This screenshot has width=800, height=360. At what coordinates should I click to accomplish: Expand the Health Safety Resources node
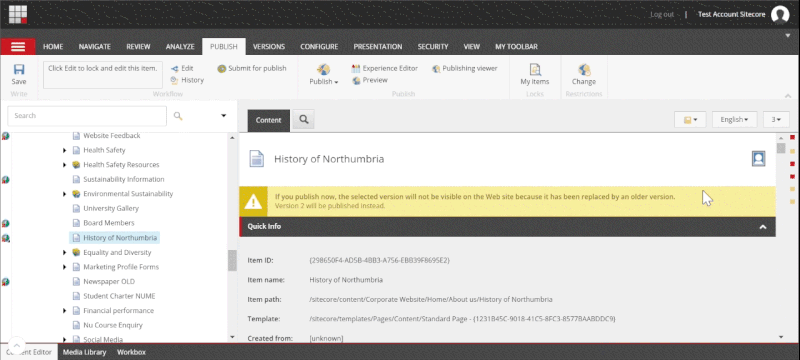pos(64,165)
